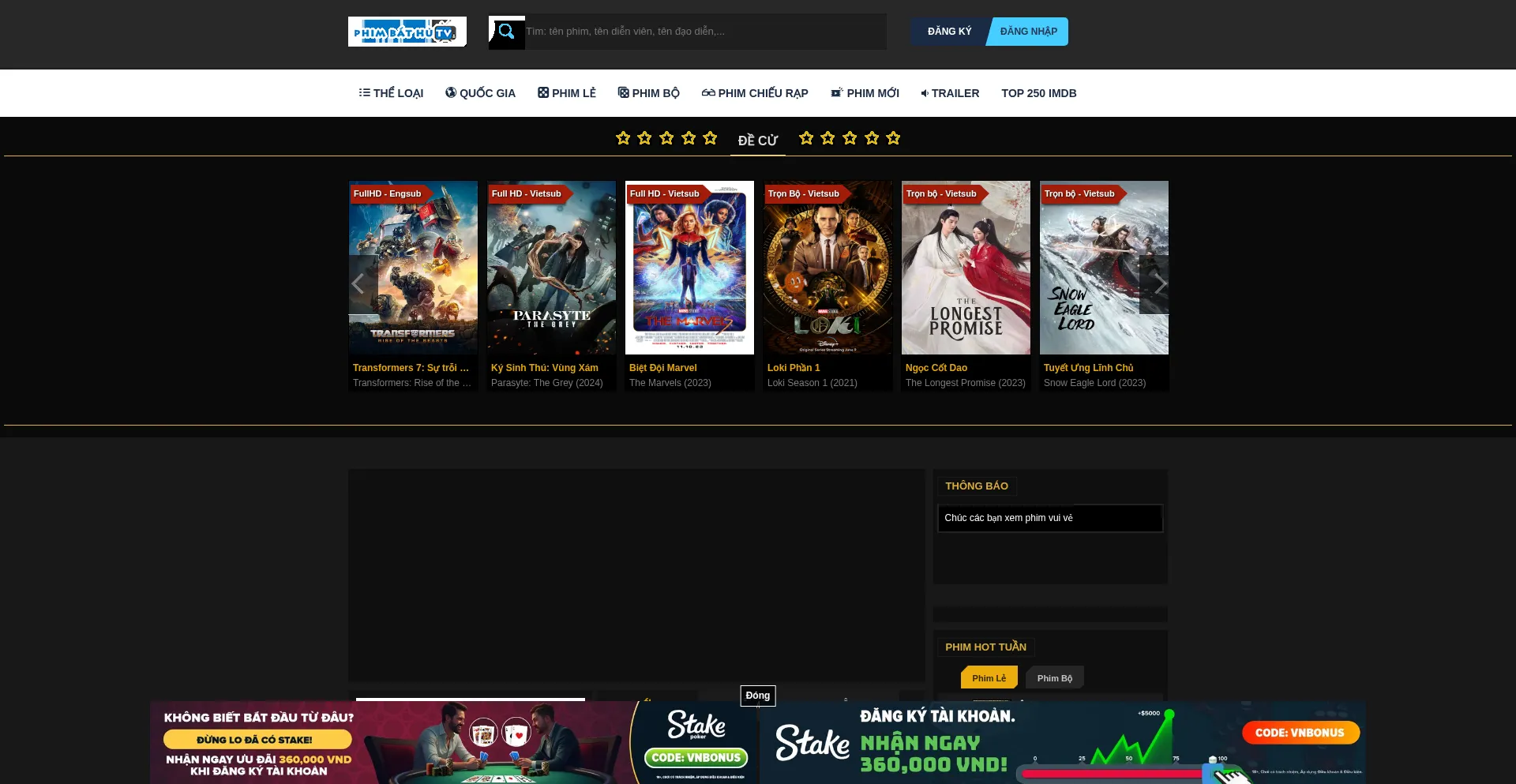Open the Thể Loại genre menu
This screenshot has width=1516, height=784.
[391, 93]
